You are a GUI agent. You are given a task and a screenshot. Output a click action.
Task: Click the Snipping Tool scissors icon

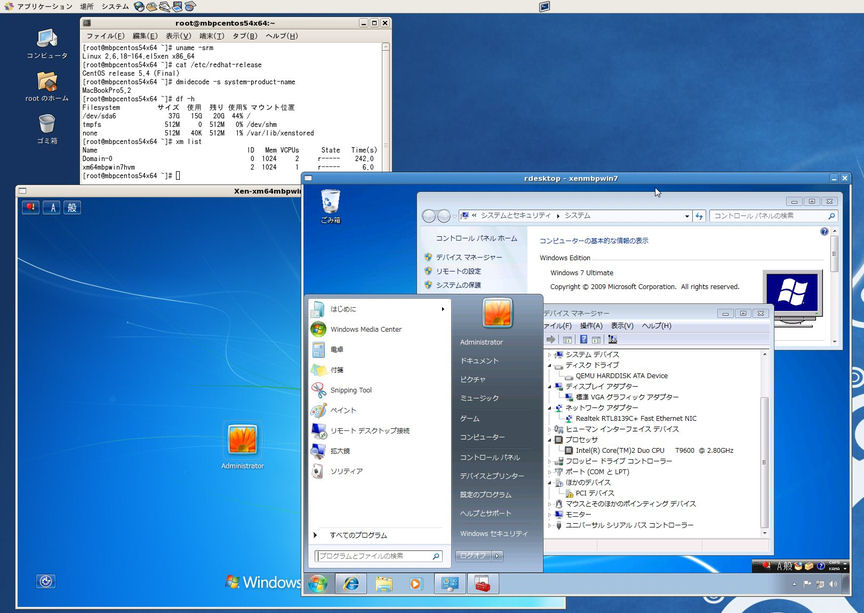pyautogui.click(x=318, y=390)
